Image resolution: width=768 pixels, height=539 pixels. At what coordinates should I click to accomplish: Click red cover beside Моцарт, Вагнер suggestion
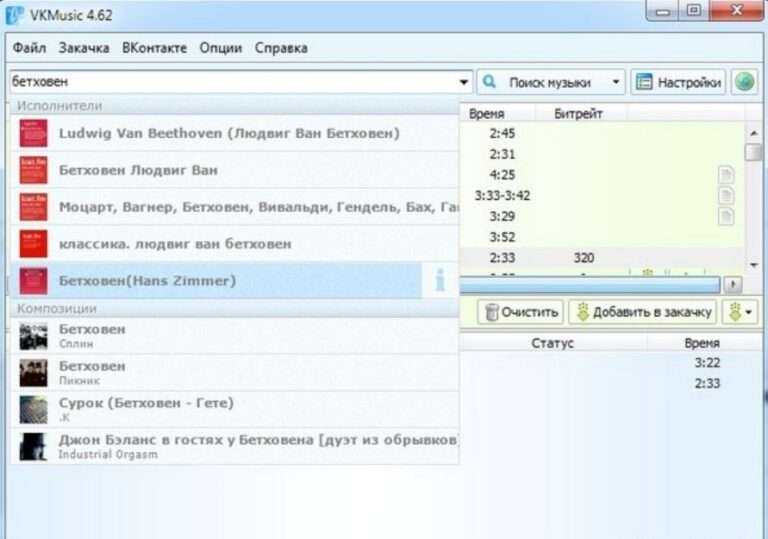(33, 207)
